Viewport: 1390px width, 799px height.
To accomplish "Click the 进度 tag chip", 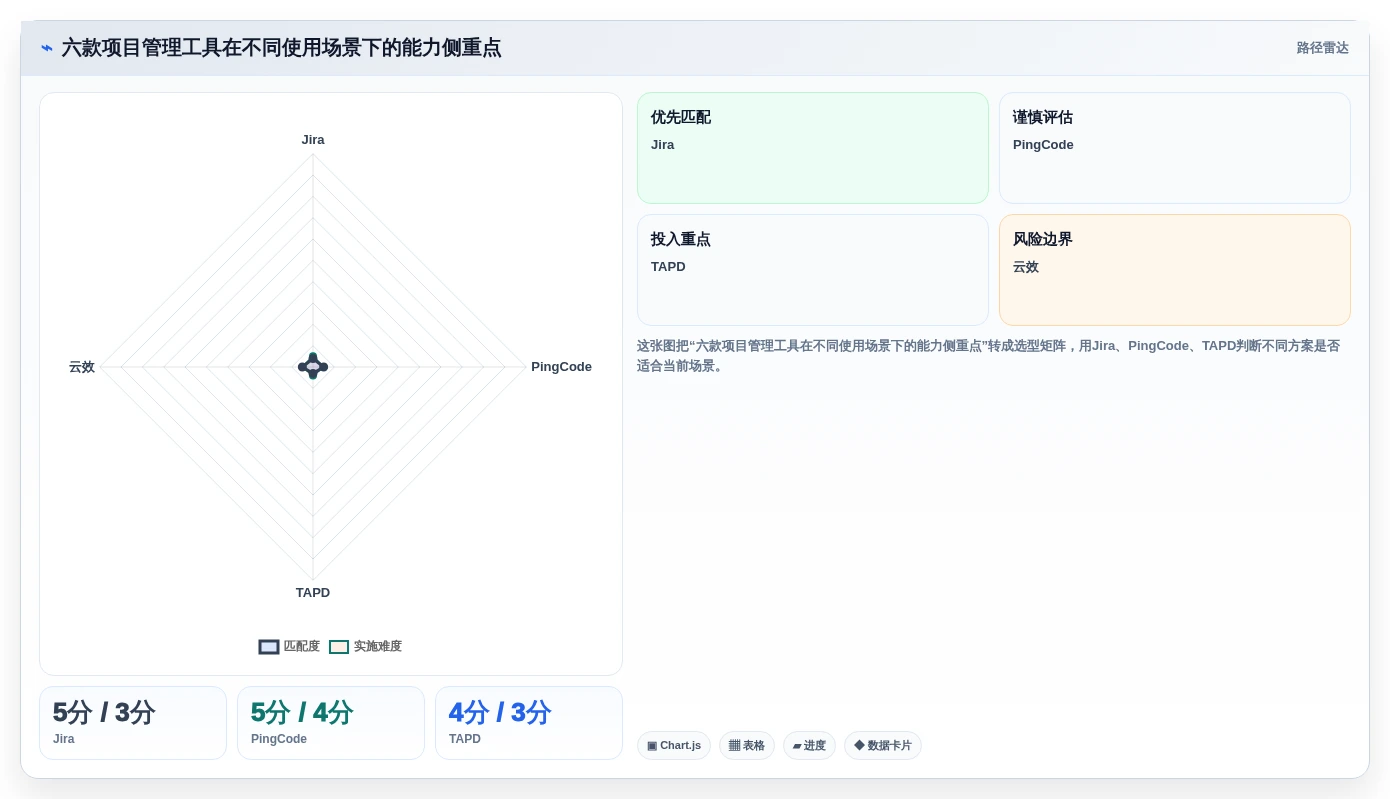I will pyautogui.click(x=809, y=746).
